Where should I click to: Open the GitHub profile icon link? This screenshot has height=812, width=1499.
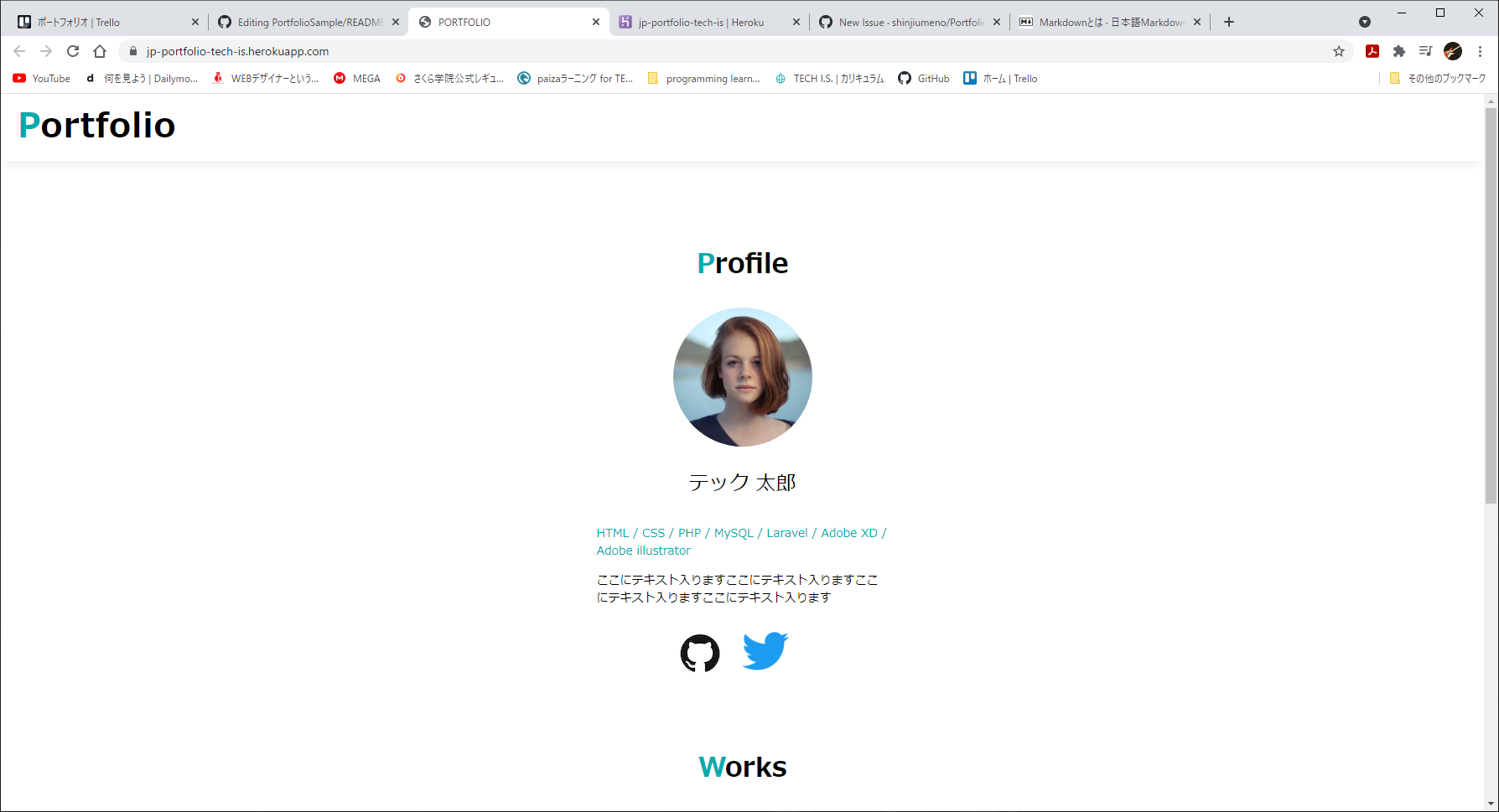tap(700, 654)
